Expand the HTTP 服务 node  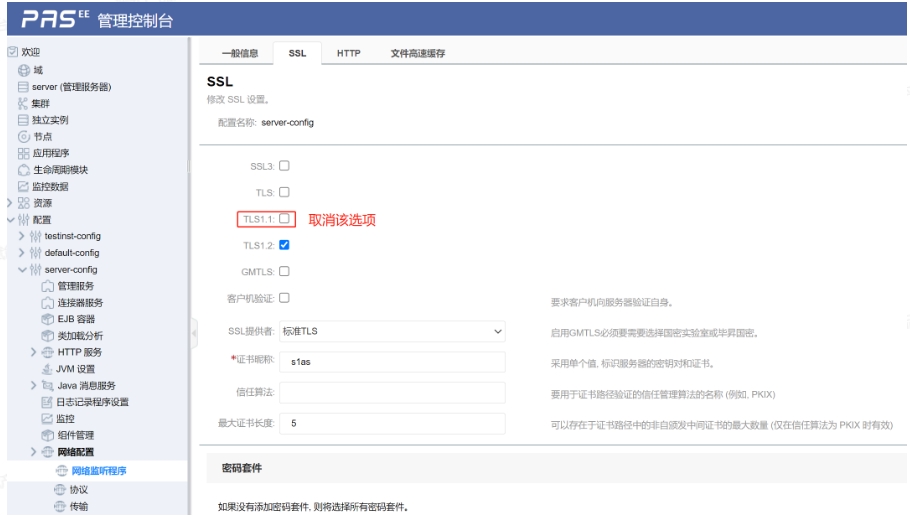click(36, 352)
